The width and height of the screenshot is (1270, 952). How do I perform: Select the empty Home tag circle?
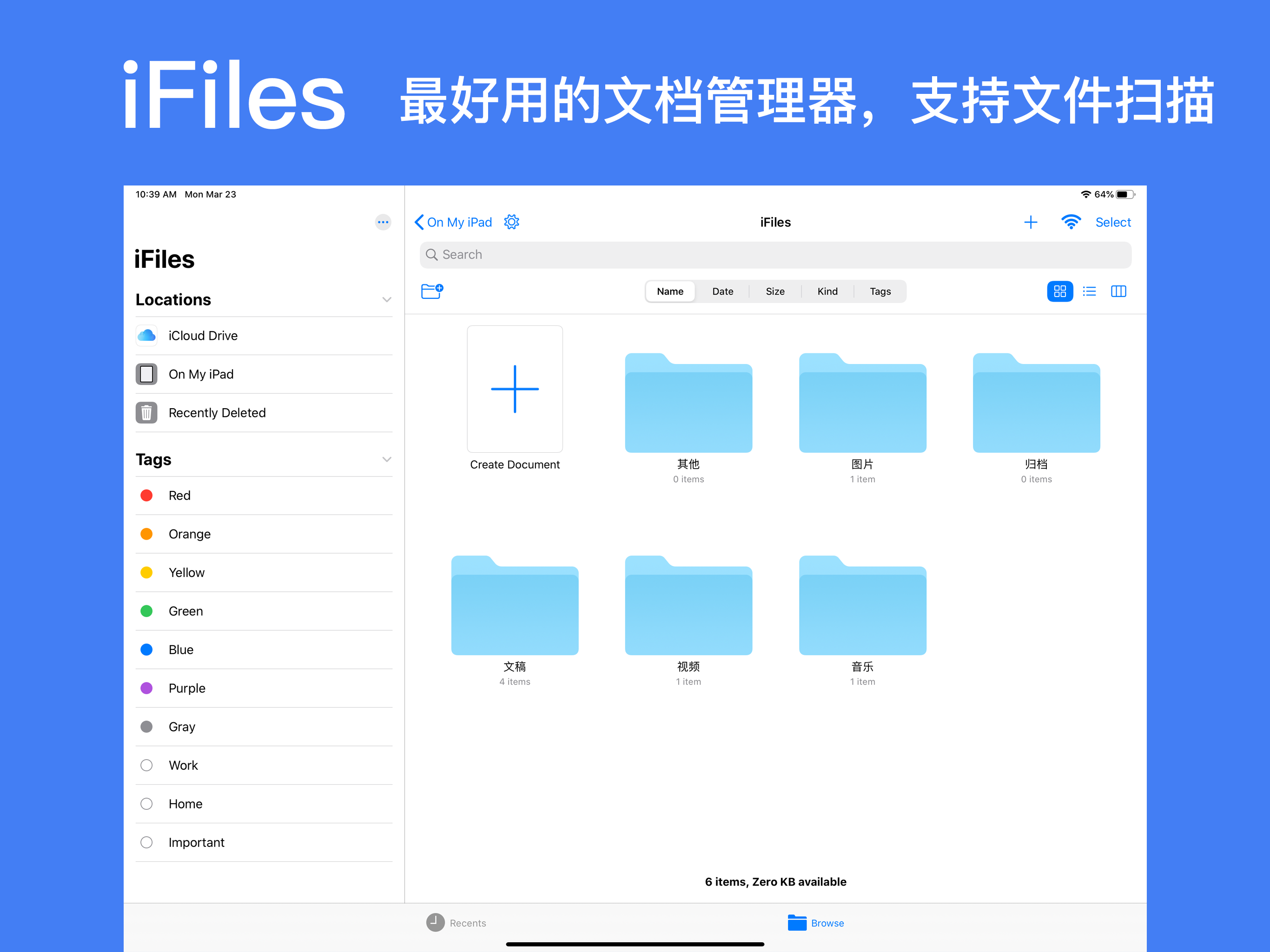pyautogui.click(x=146, y=804)
